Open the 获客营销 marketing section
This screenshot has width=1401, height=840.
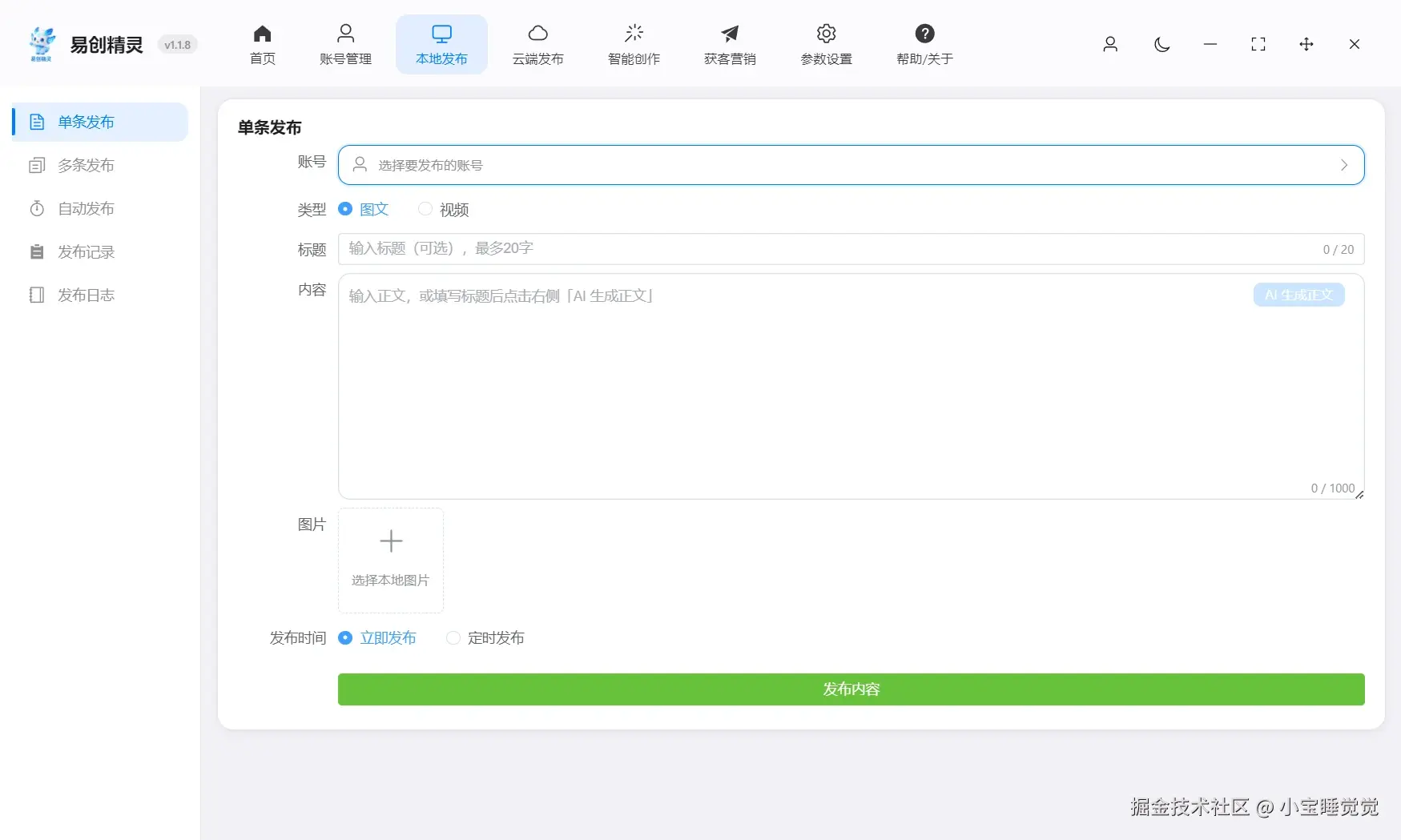729,44
